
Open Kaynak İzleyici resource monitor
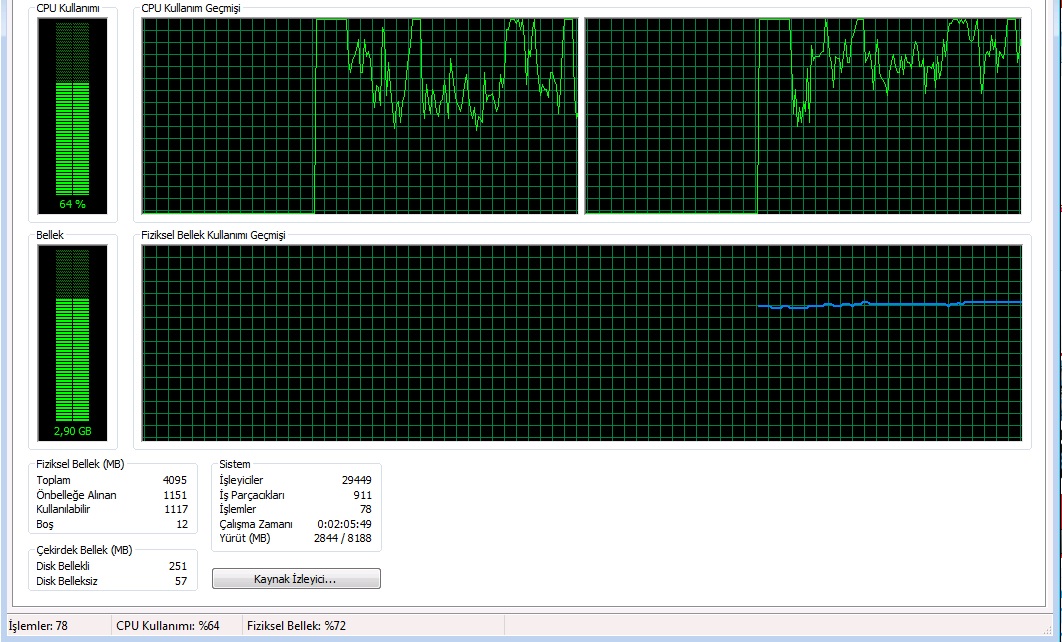[296, 579]
